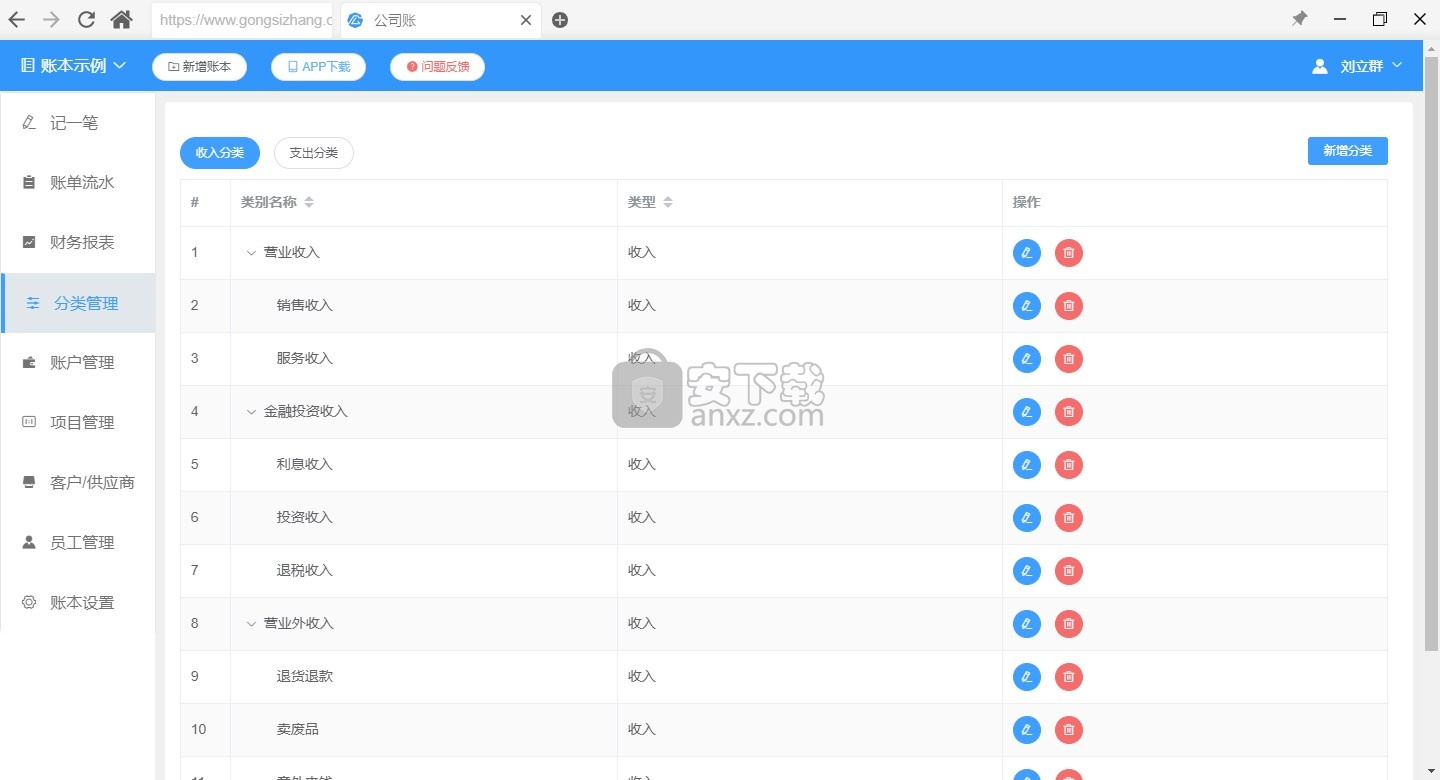Select the 退税收入 category name

[x=305, y=571]
